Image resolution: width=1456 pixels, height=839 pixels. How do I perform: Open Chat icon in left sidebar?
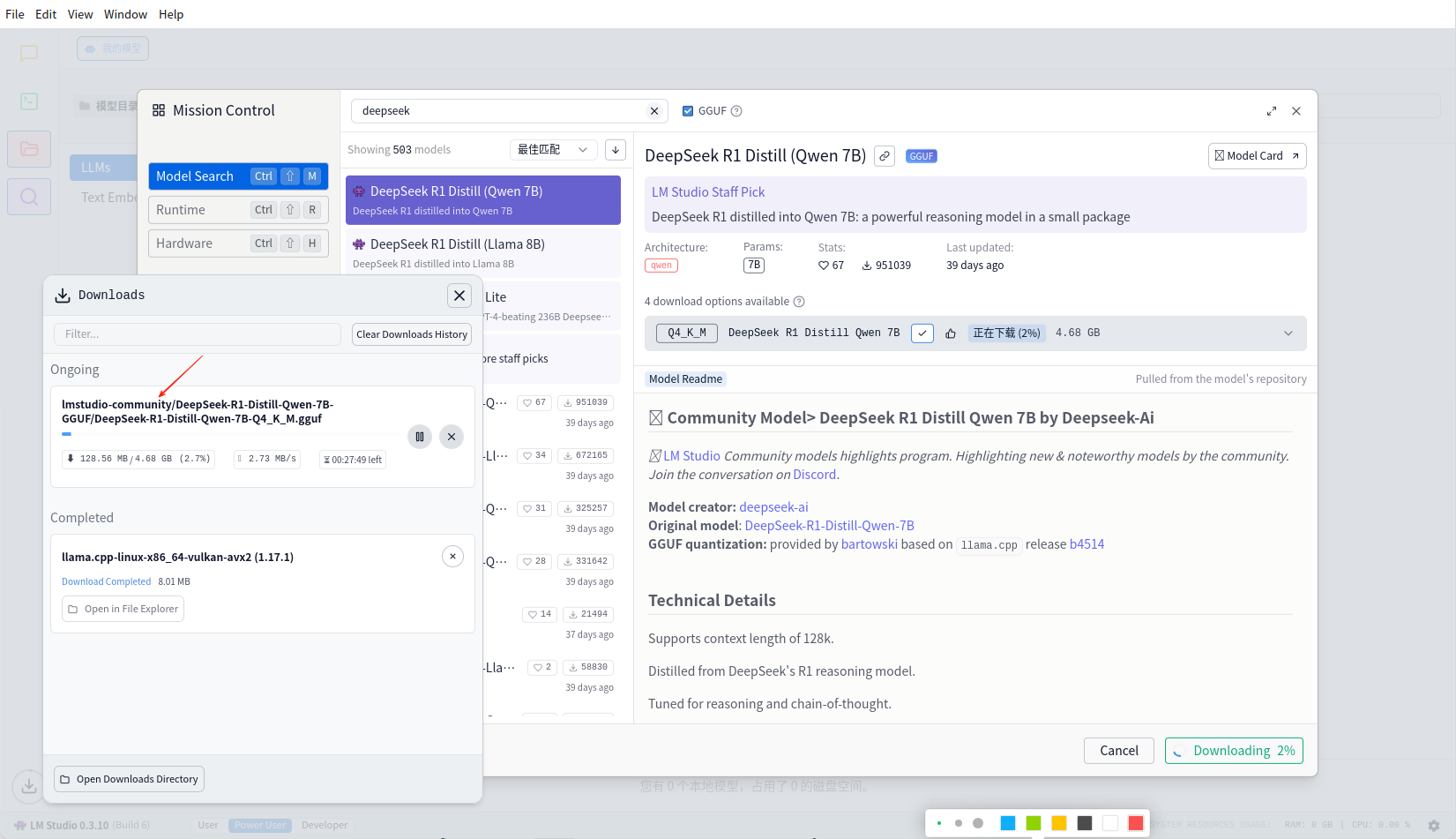click(x=29, y=53)
